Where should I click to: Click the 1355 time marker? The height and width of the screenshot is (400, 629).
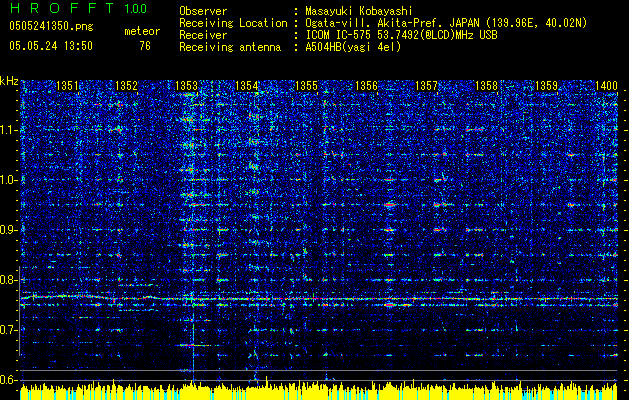pyautogui.click(x=306, y=85)
